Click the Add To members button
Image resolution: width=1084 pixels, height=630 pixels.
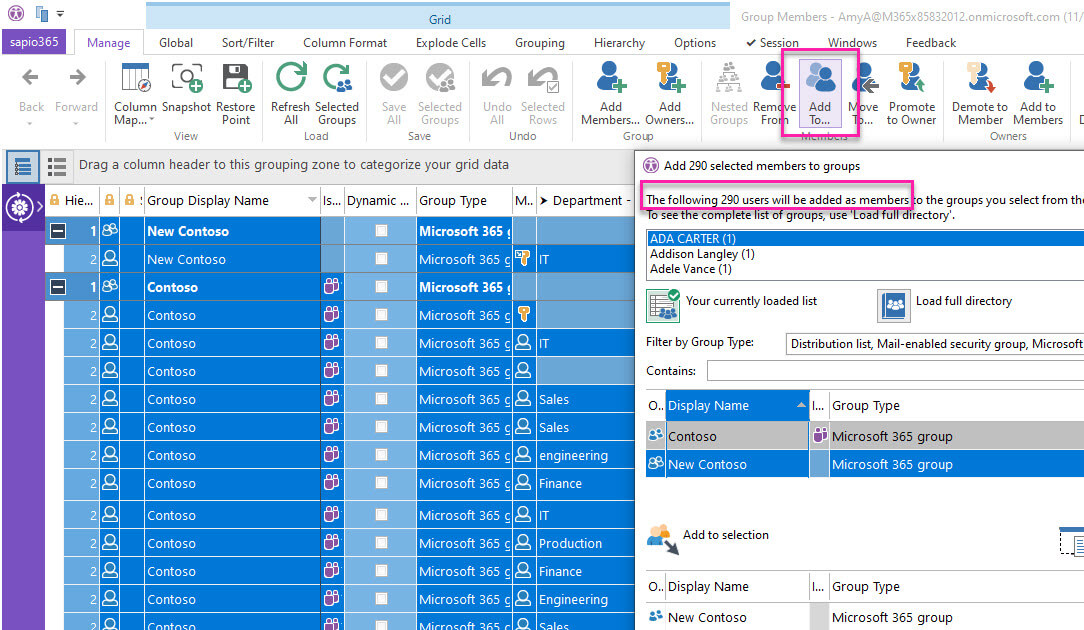pos(820,93)
